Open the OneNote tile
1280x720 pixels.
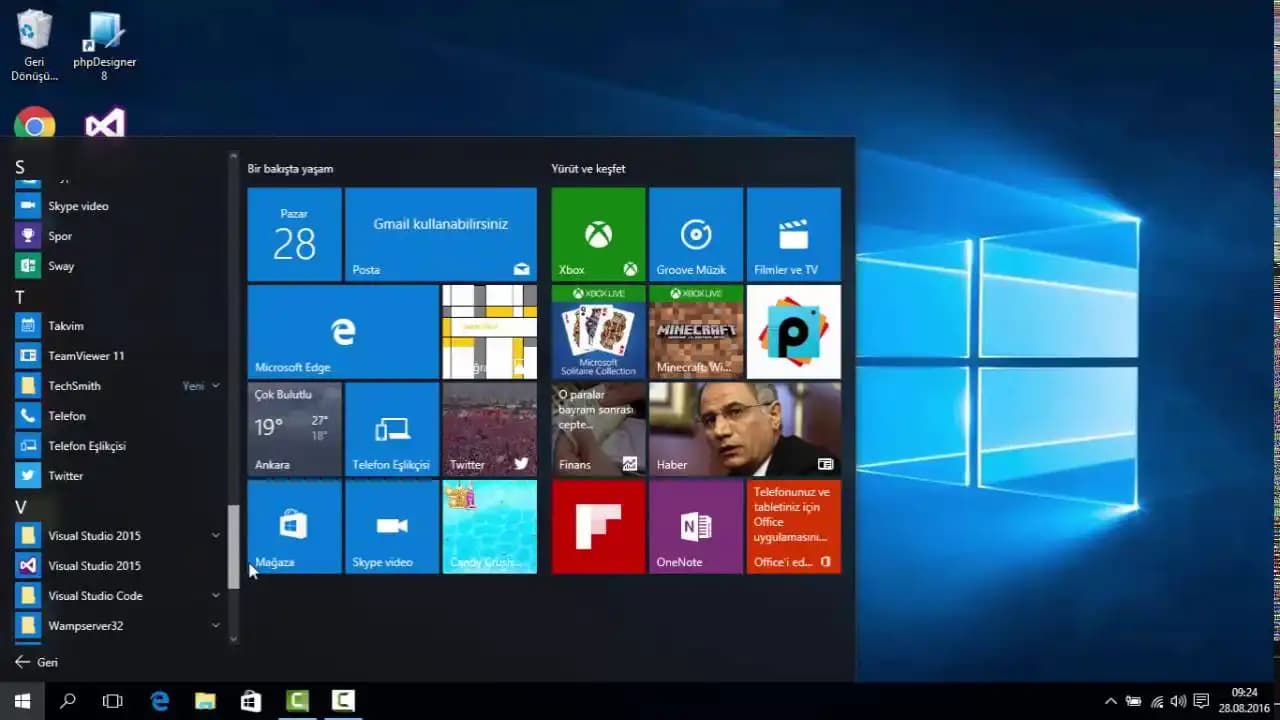[x=695, y=526]
